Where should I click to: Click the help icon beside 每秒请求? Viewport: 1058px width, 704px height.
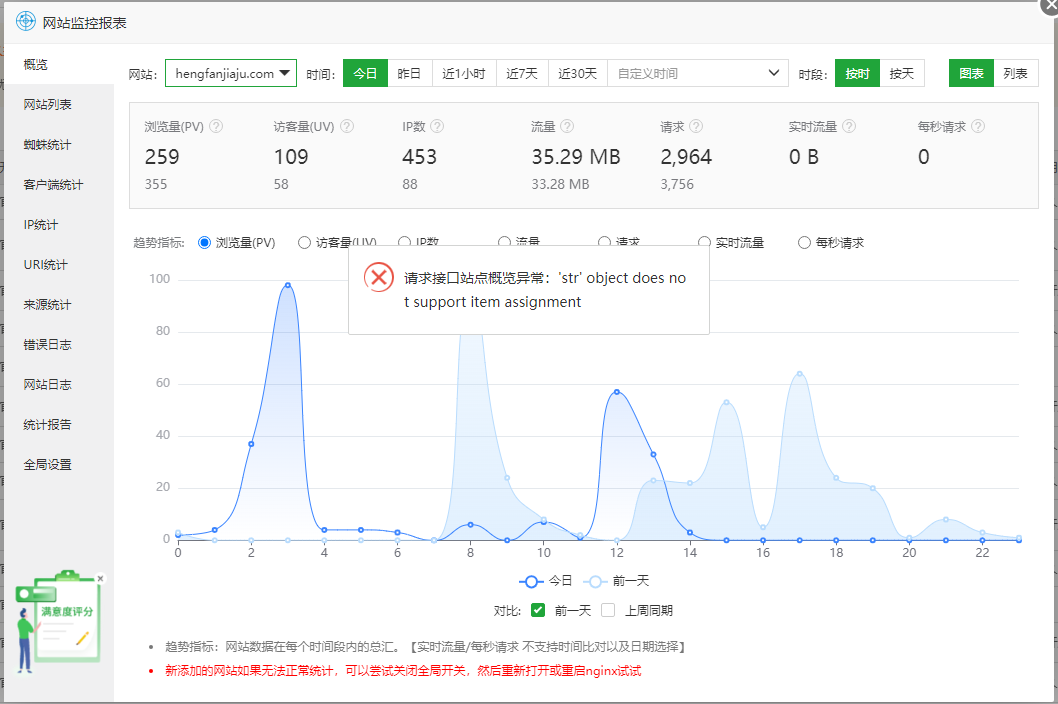[978, 126]
